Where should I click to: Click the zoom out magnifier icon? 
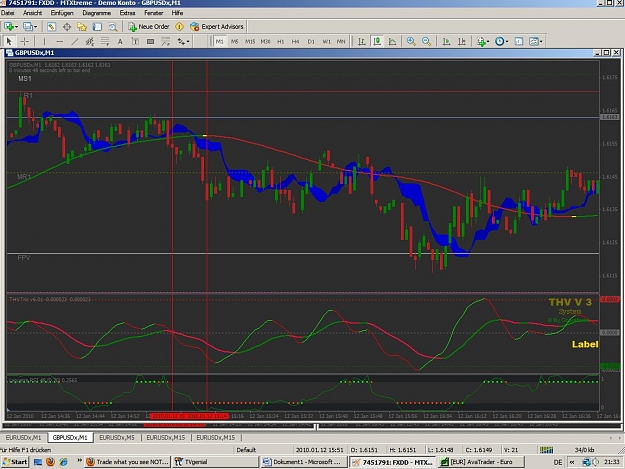tap(426, 41)
